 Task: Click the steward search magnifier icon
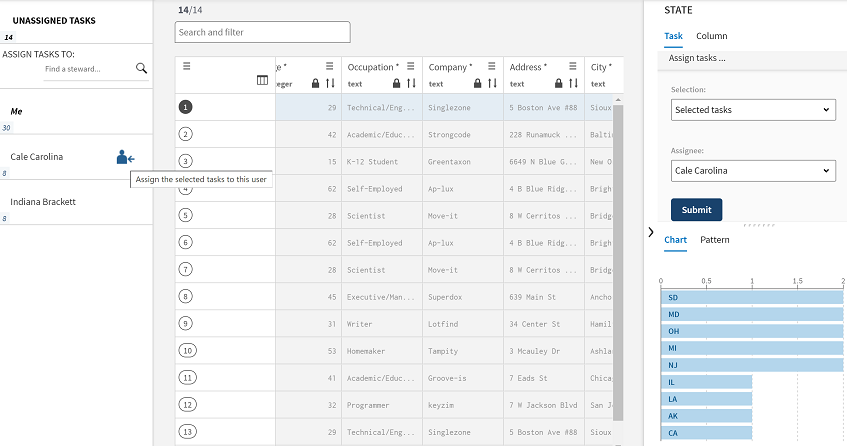point(141,68)
